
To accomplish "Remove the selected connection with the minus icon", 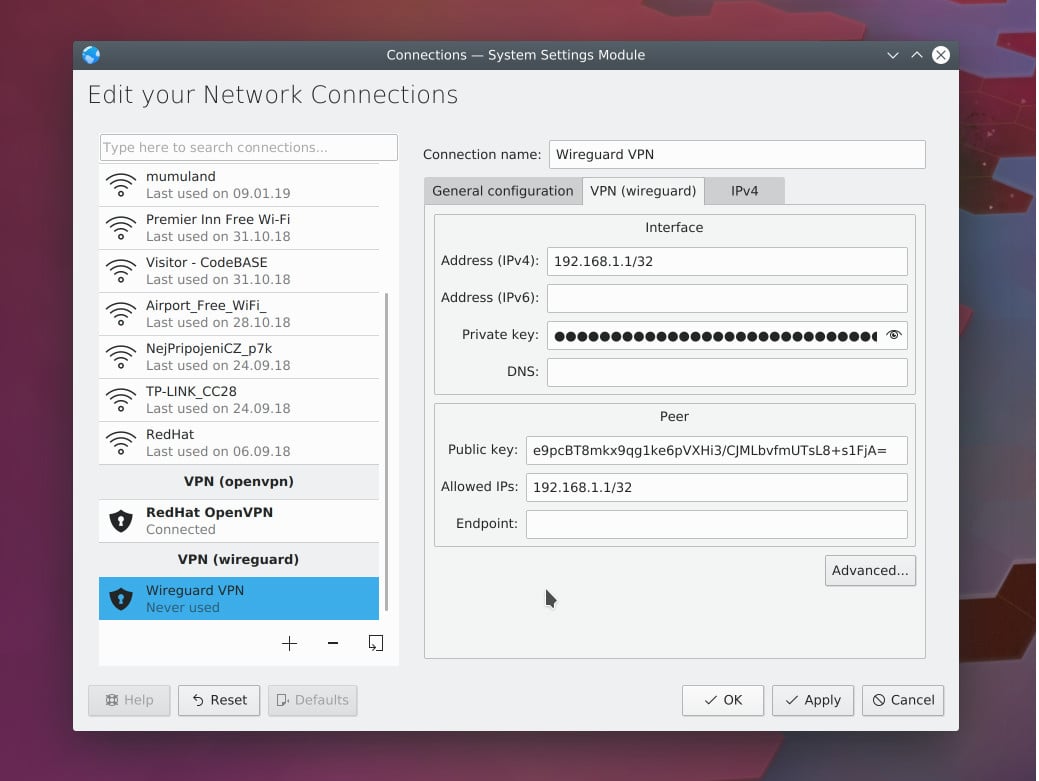I will (x=332, y=643).
